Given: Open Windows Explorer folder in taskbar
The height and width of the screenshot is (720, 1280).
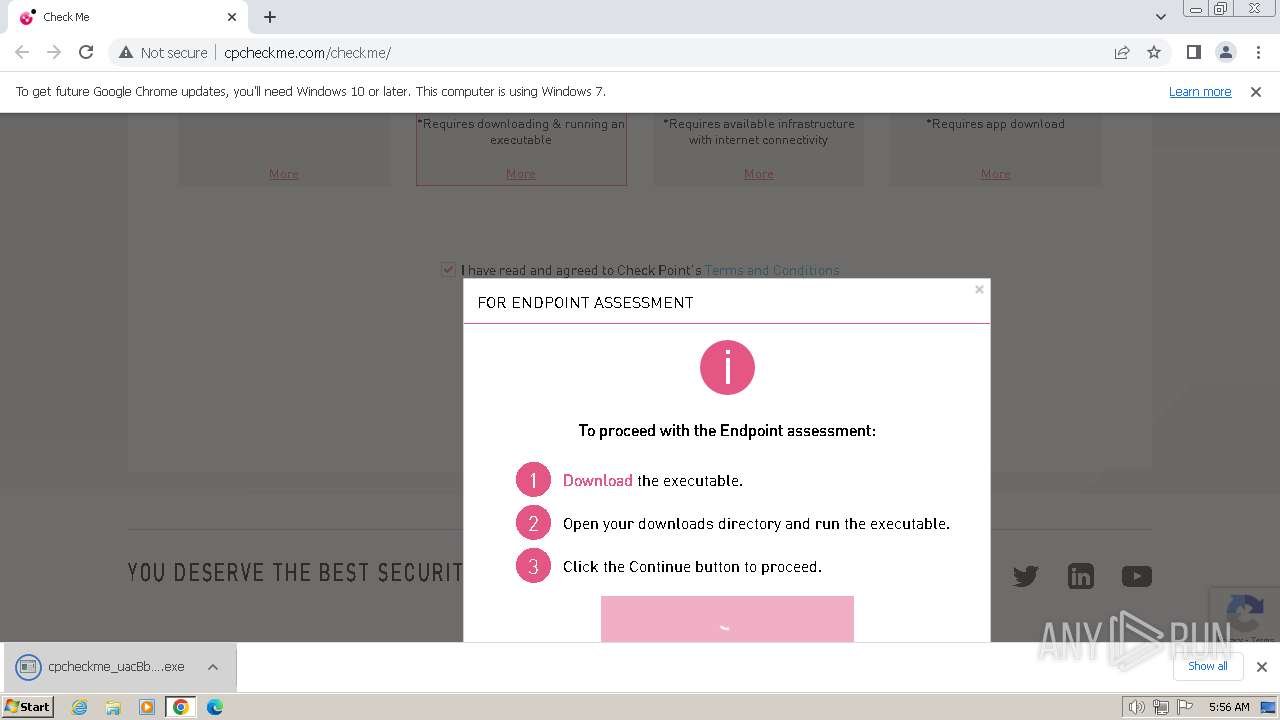Looking at the screenshot, I should pos(113,707).
